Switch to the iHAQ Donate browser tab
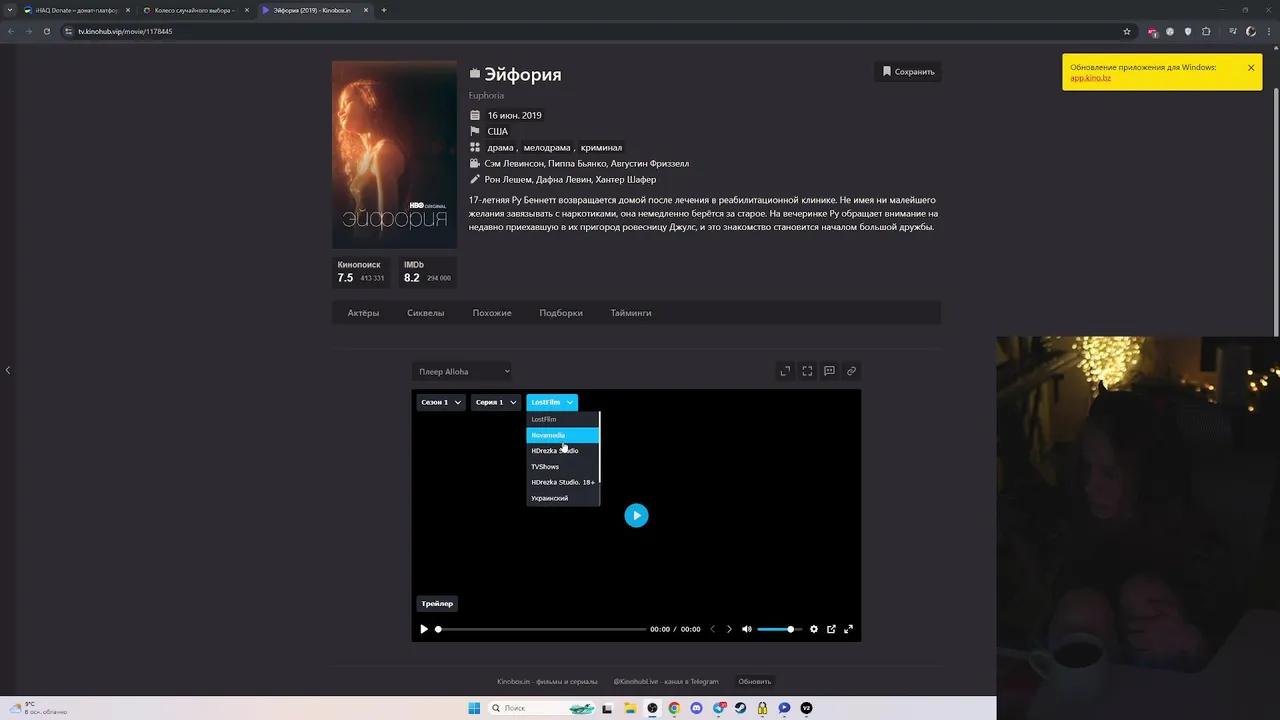This screenshot has height=720, width=1280. [x=76, y=10]
